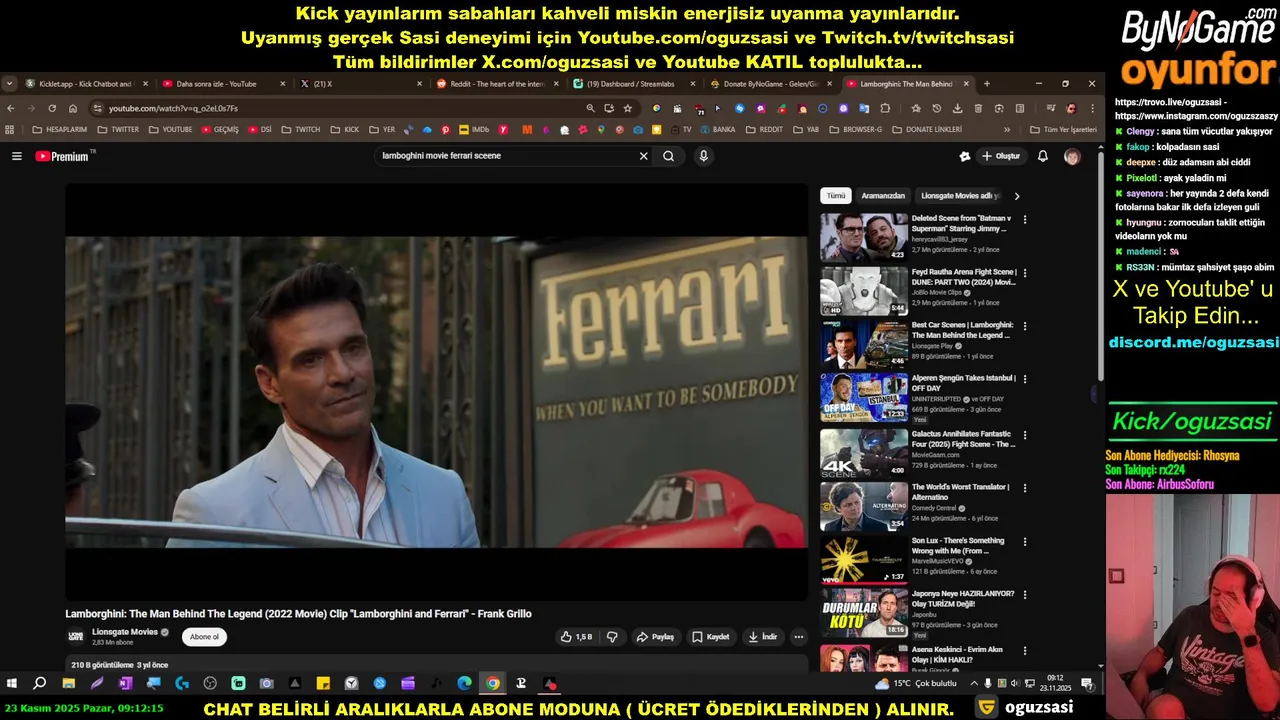Switch to Chrome in the taskbar
The height and width of the screenshot is (720, 1280).
tap(493, 684)
